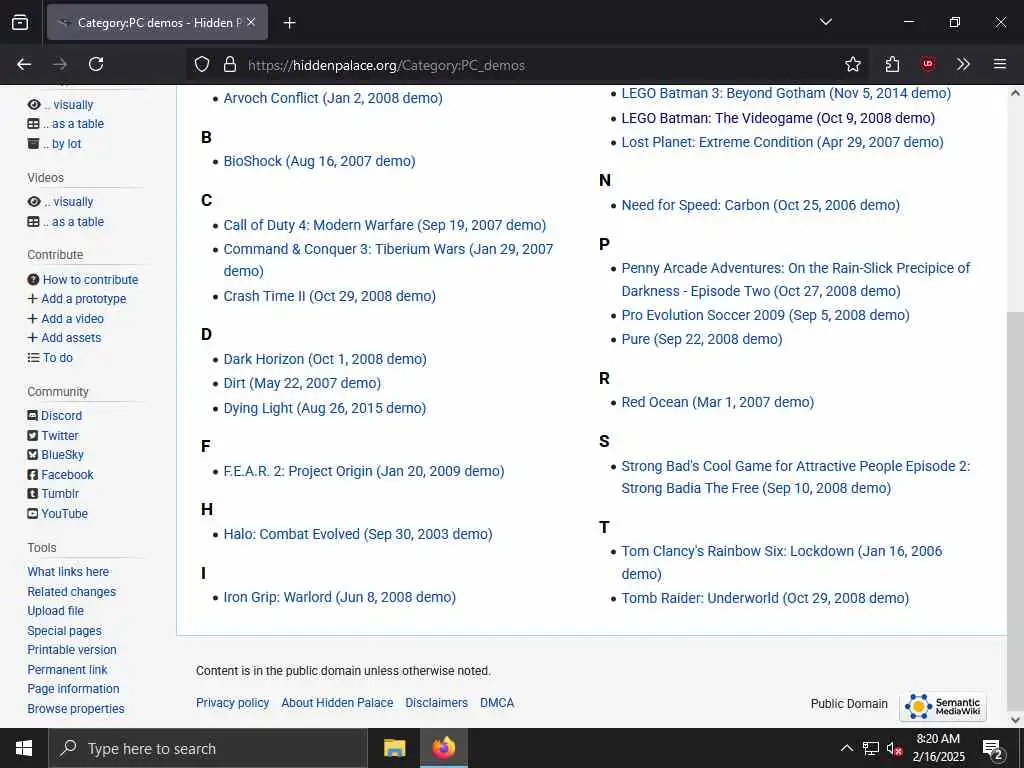Click the Semantic MediaWiki badge

click(x=943, y=707)
